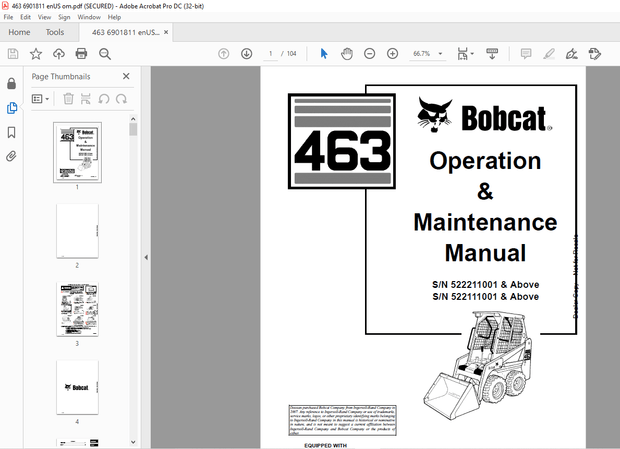This screenshot has height=449, width=620.
Task: Toggle the Page Thumbnails sidebar icon
Action: pyautogui.click(x=11, y=108)
